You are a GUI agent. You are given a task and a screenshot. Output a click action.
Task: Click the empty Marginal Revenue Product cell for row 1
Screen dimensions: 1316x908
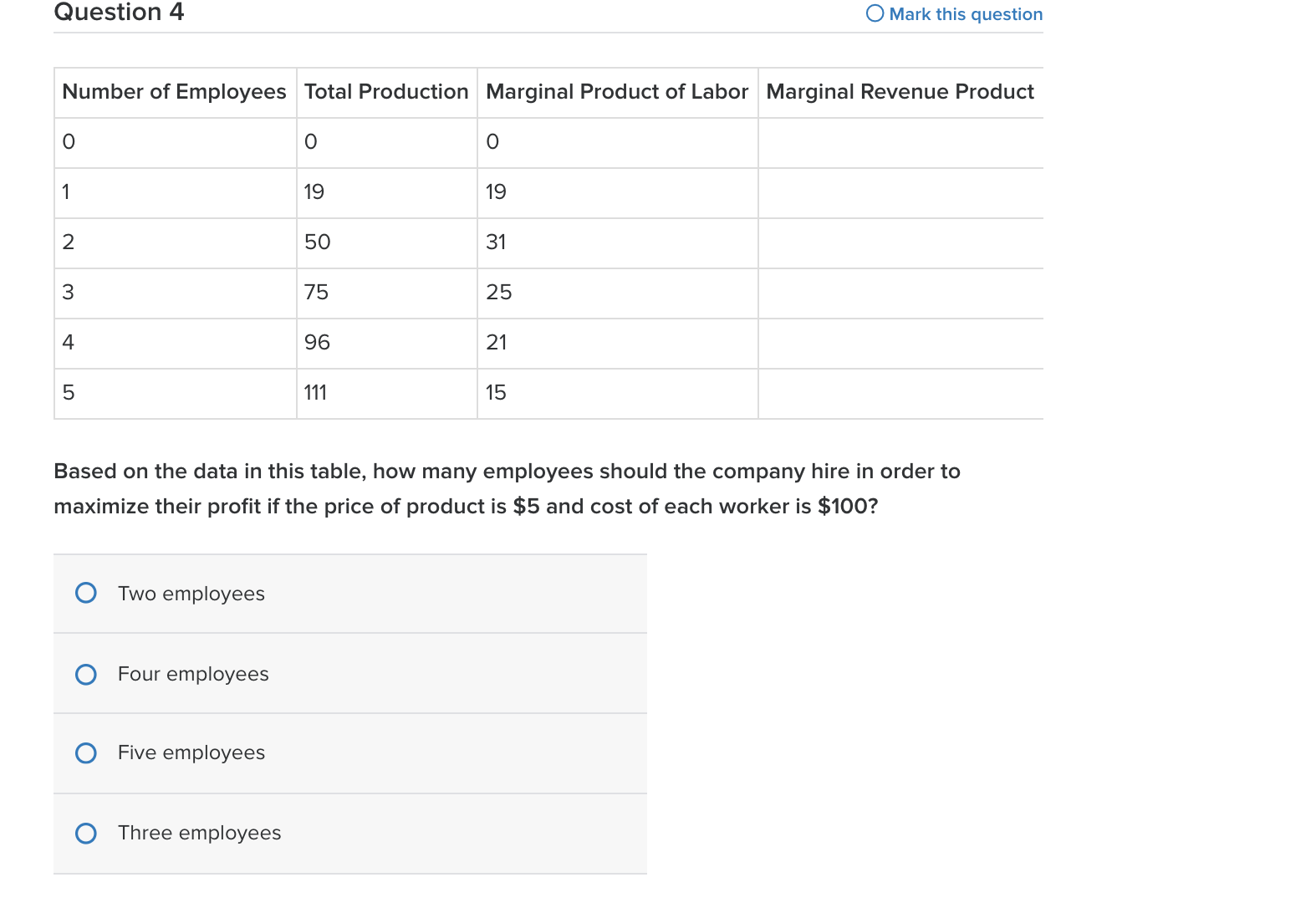pyautogui.click(x=900, y=192)
